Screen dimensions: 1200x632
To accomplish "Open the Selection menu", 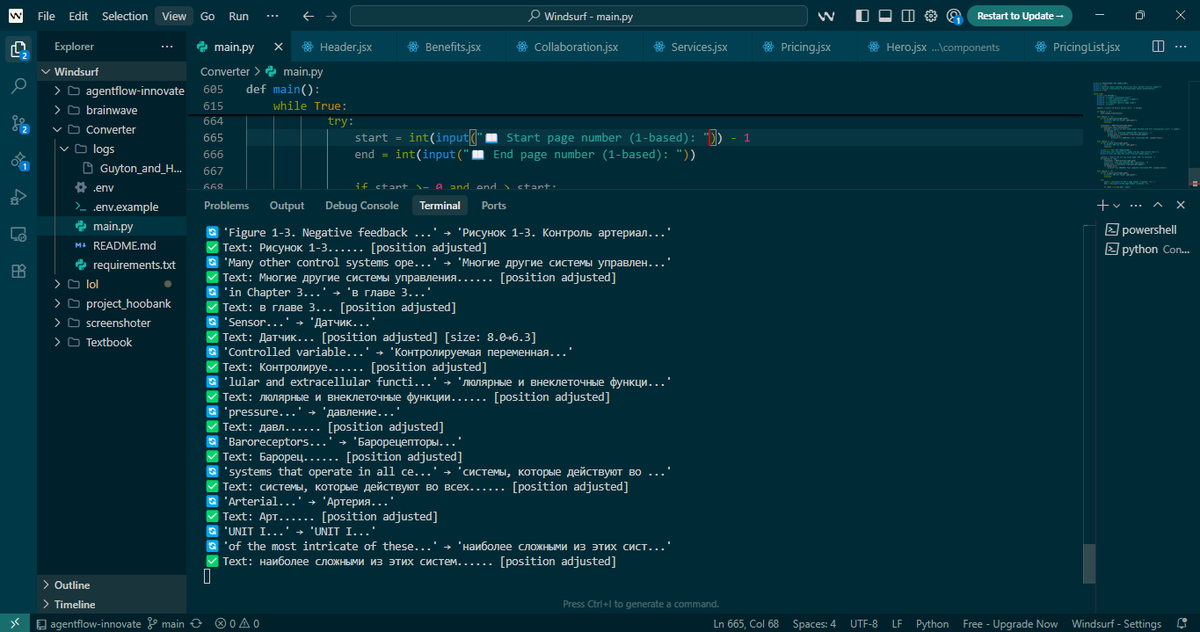I will pyautogui.click(x=125, y=16).
